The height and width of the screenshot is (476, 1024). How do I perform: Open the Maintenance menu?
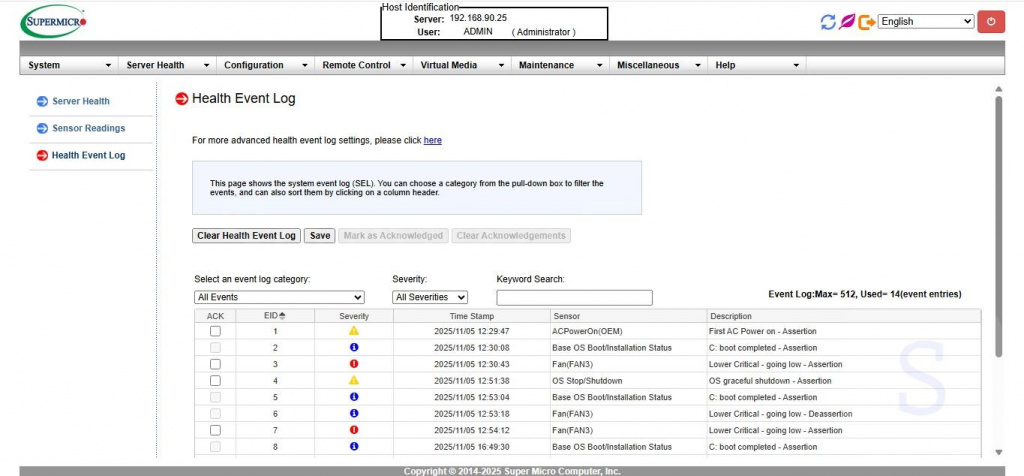[x=558, y=65]
